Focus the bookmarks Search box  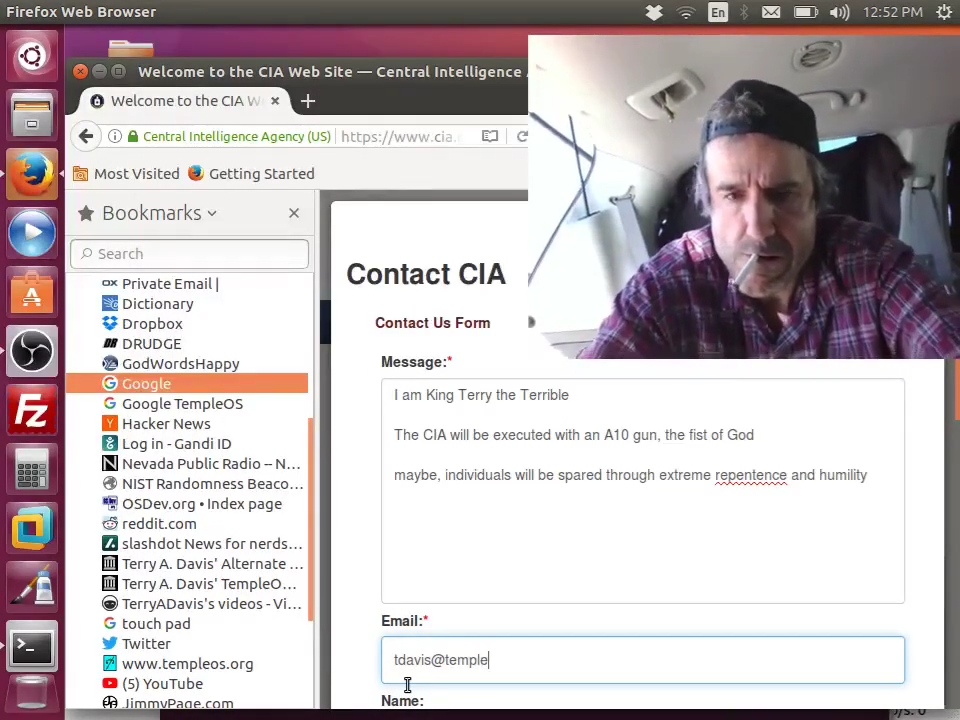(190, 253)
